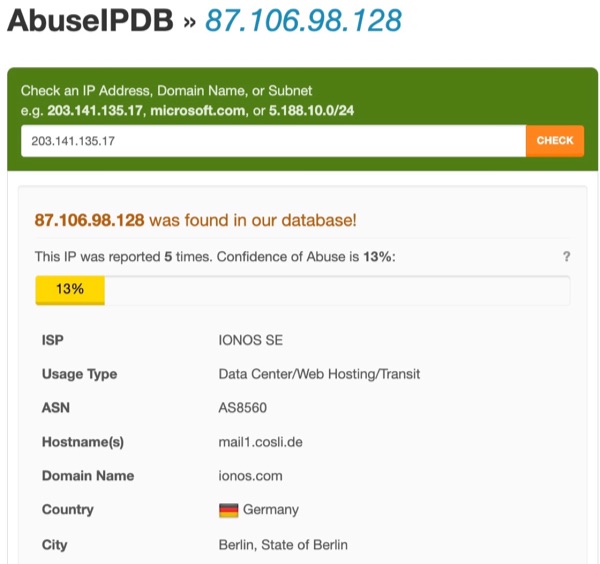Click the hostname mail1.cosli.de

tap(261, 442)
